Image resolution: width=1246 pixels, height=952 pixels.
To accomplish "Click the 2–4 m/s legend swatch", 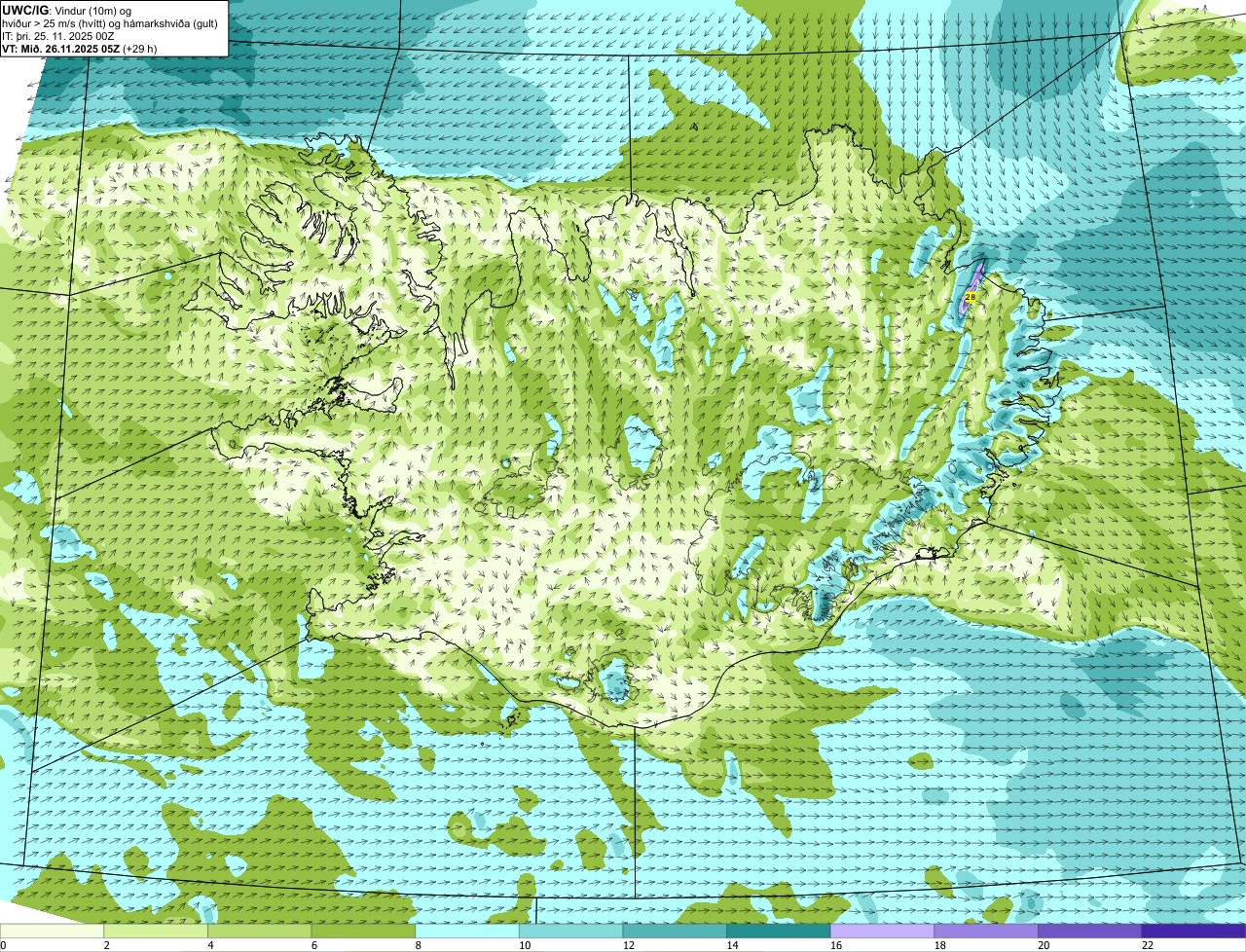I will coord(156,931).
